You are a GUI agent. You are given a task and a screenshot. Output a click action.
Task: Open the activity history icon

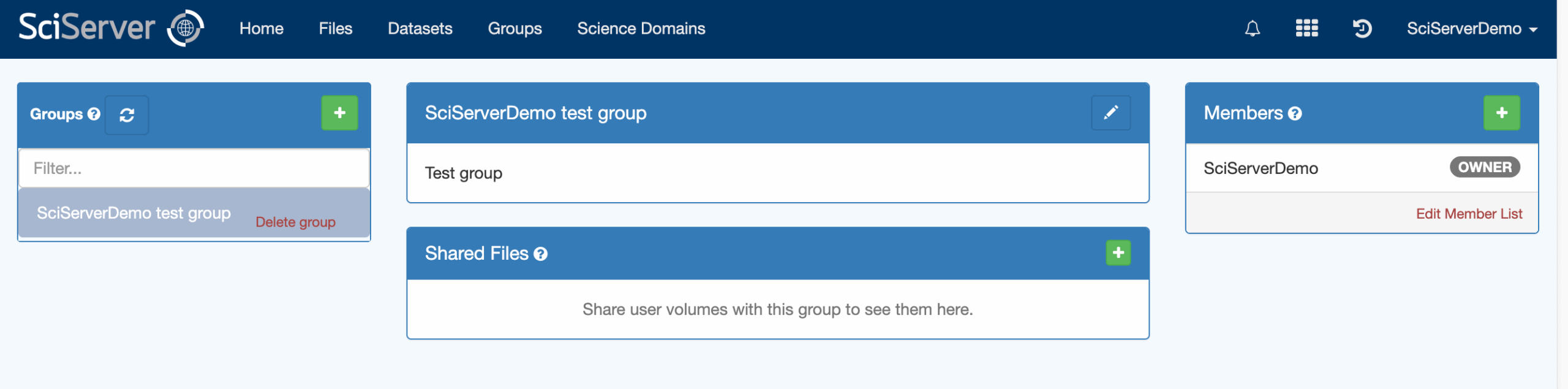click(x=1362, y=29)
